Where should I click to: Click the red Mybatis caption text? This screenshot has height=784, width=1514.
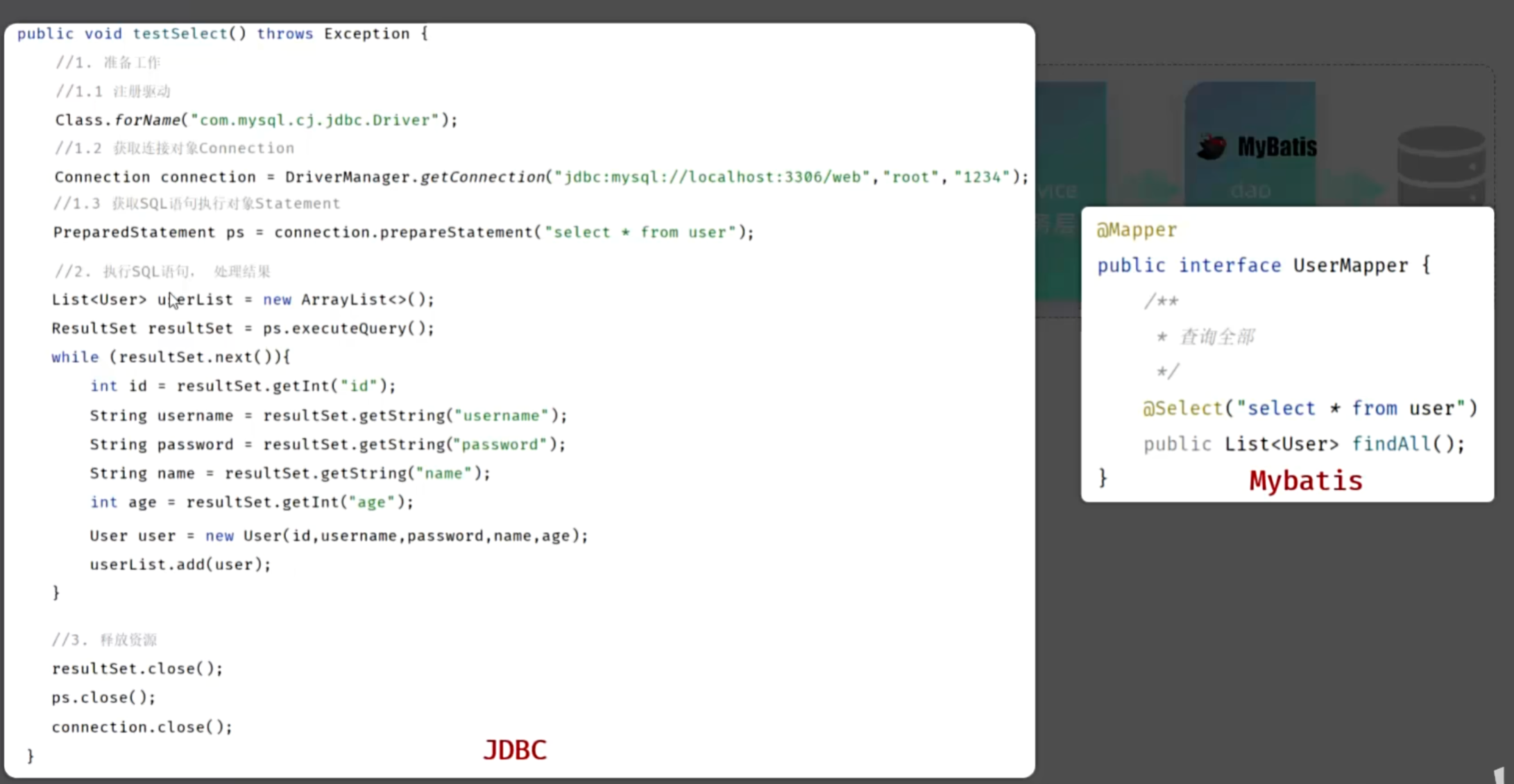tap(1306, 481)
